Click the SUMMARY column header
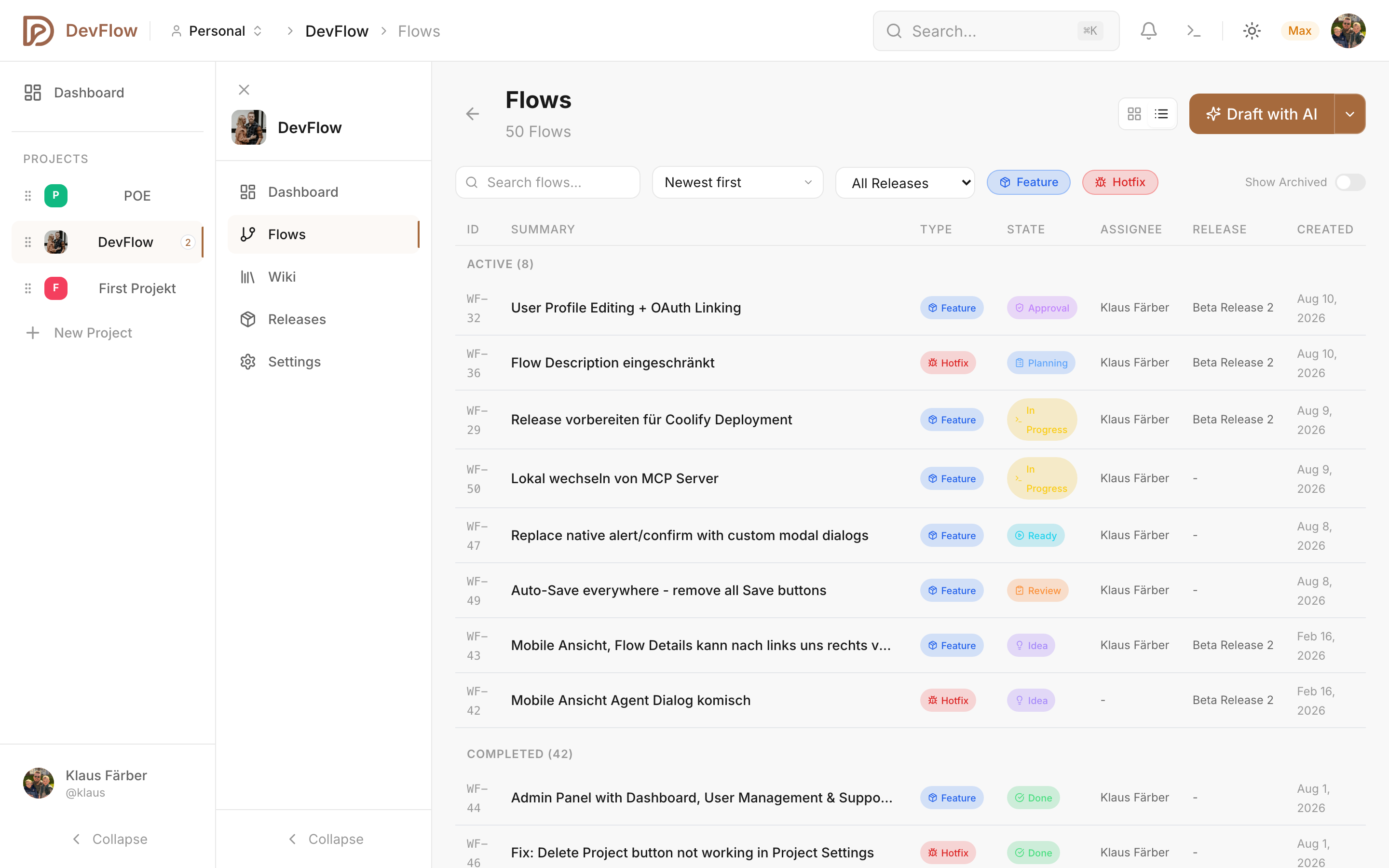This screenshot has height=868, width=1389. (543, 230)
